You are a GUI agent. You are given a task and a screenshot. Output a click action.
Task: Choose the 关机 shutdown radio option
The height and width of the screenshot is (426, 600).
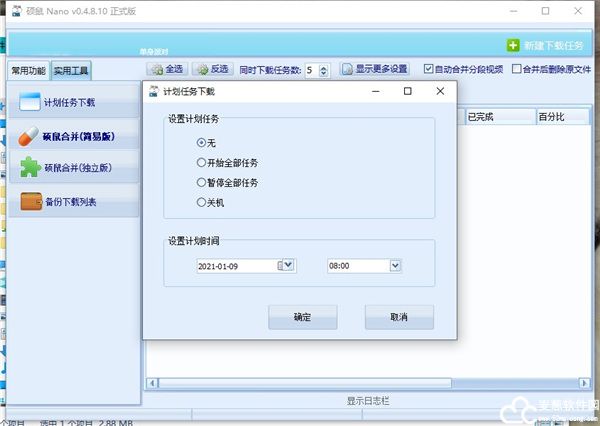203,203
